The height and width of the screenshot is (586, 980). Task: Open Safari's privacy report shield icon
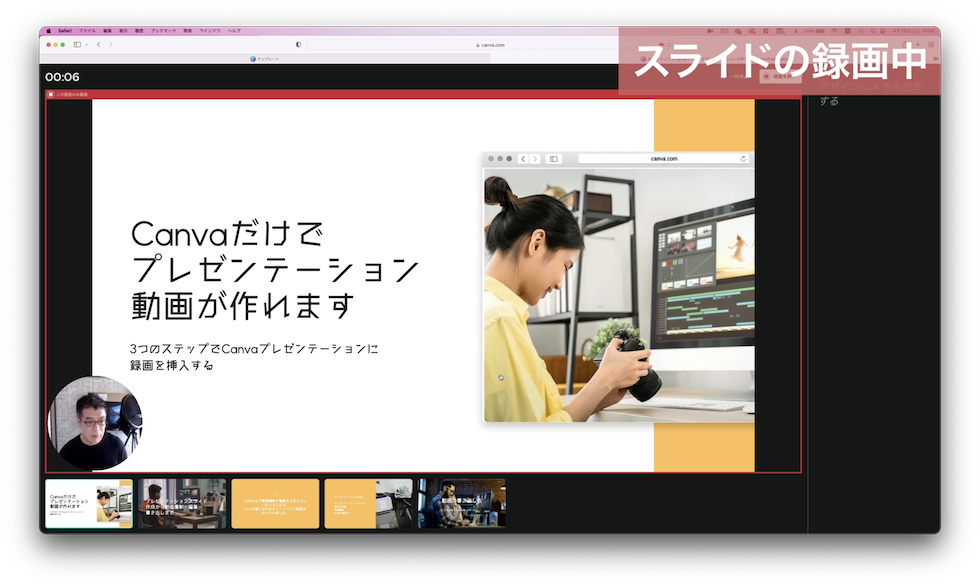click(x=298, y=44)
